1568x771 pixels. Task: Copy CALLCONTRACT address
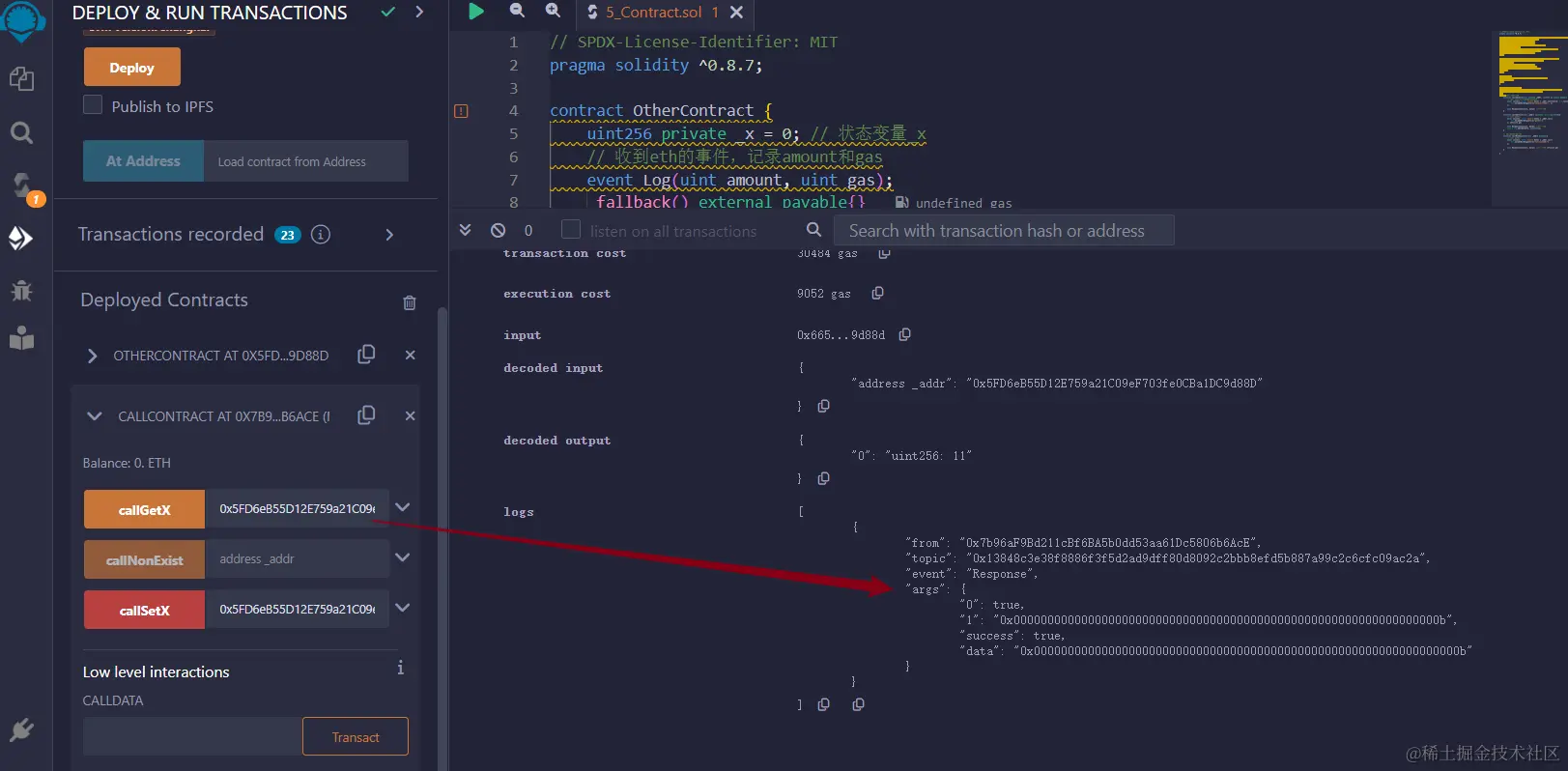(366, 415)
